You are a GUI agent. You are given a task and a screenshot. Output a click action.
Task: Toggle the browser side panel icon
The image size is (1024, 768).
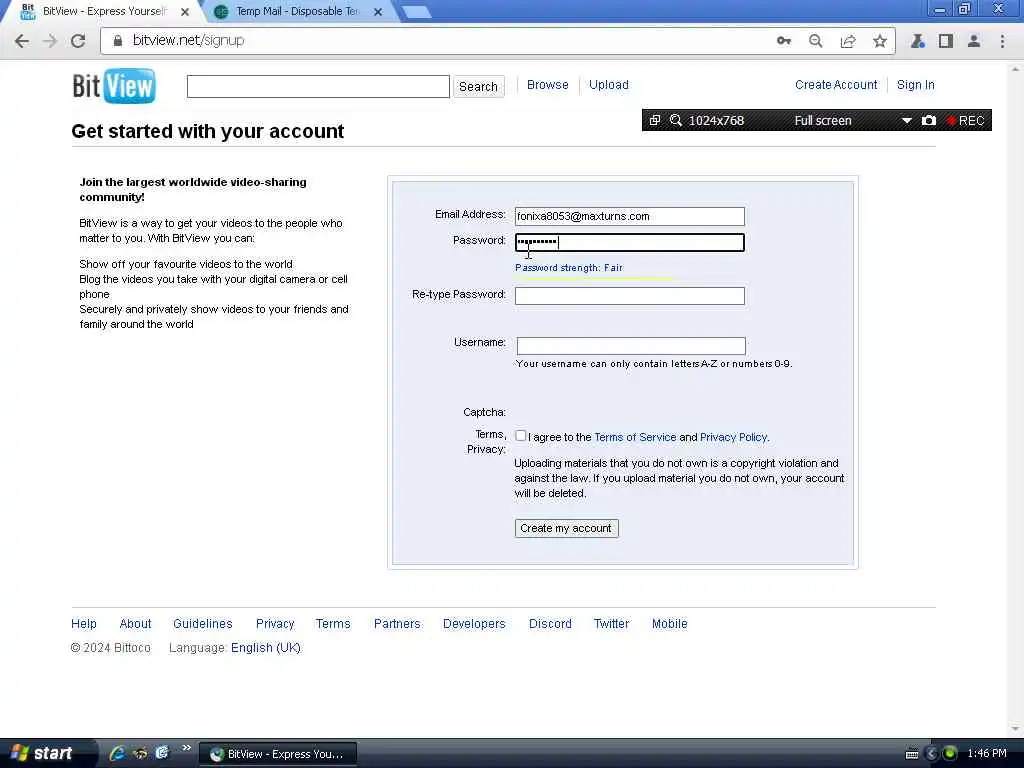pyautogui.click(x=946, y=41)
